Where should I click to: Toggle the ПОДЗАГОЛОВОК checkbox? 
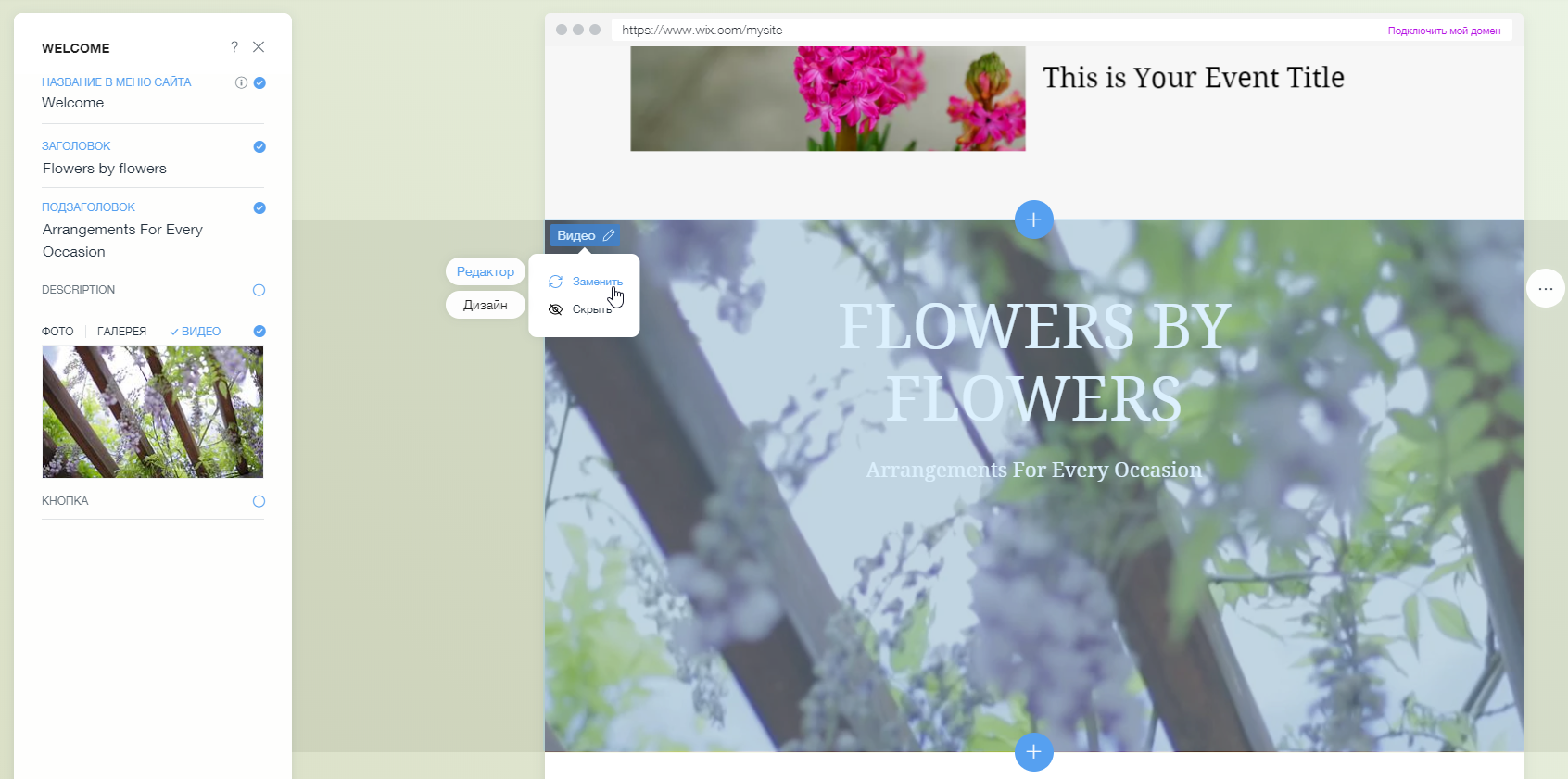(259, 207)
